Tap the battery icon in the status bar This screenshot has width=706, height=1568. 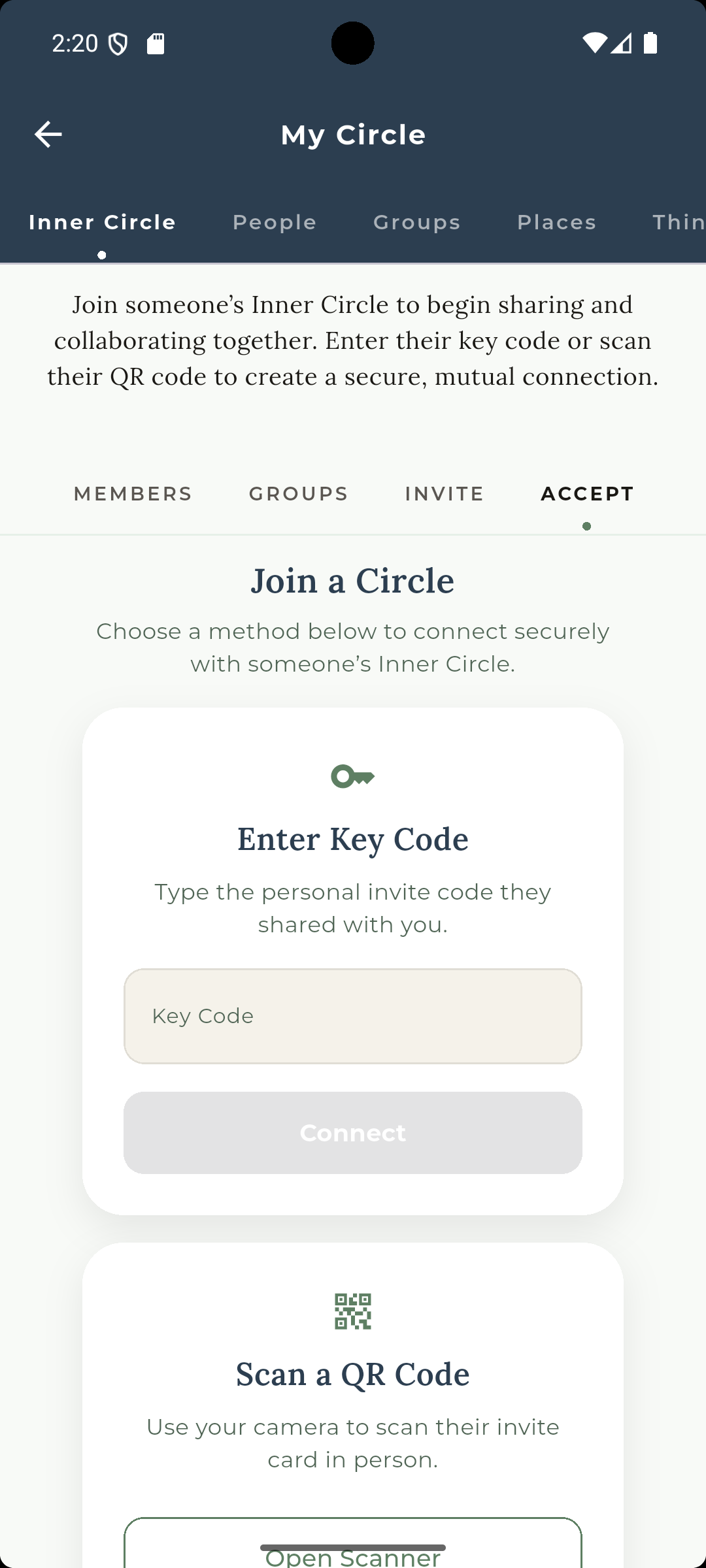coord(650,43)
